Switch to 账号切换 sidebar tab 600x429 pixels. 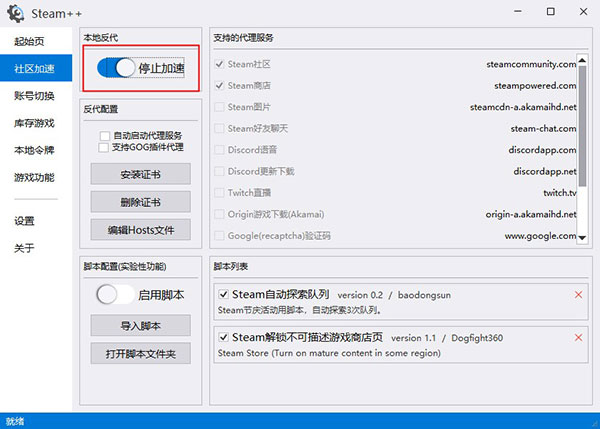pyautogui.click(x=36, y=96)
